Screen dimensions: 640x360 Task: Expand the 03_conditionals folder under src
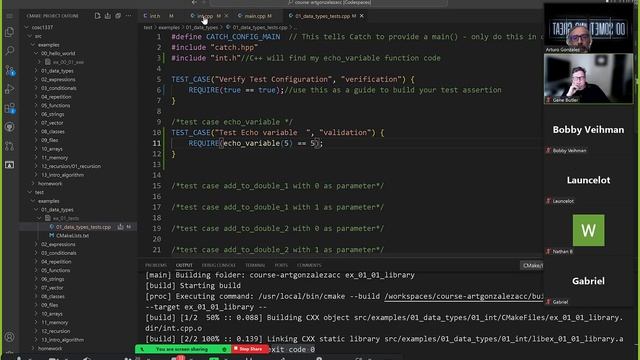pos(36,88)
